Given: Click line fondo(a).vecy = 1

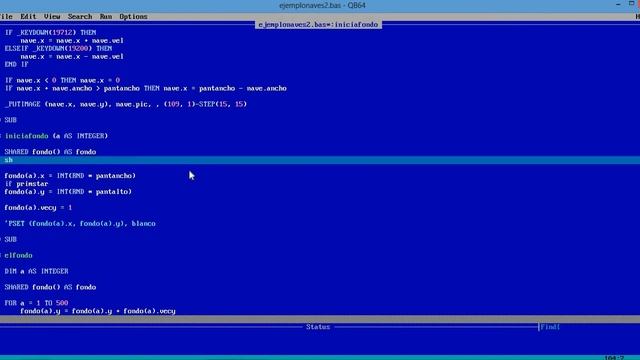Looking at the screenshot, I should pyautogui.click(x=38, y=207).
